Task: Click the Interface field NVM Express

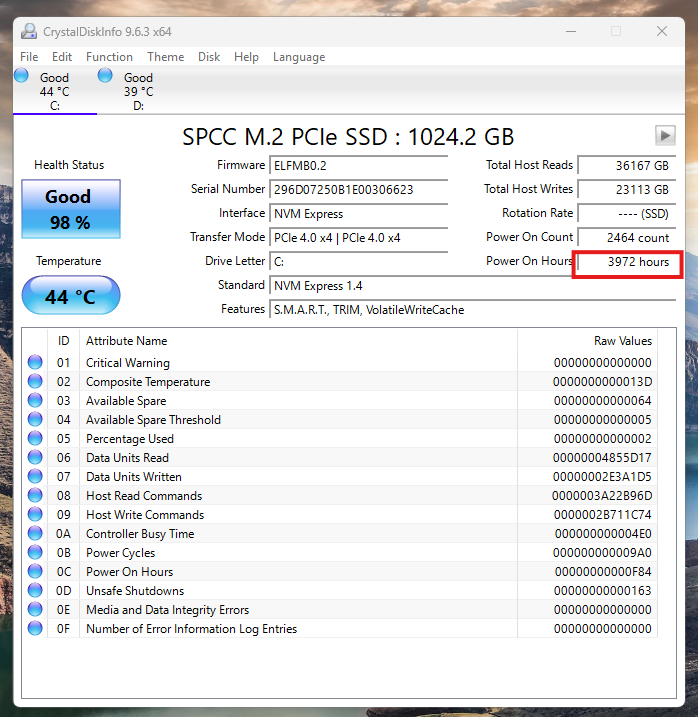Action: [359, 214]
